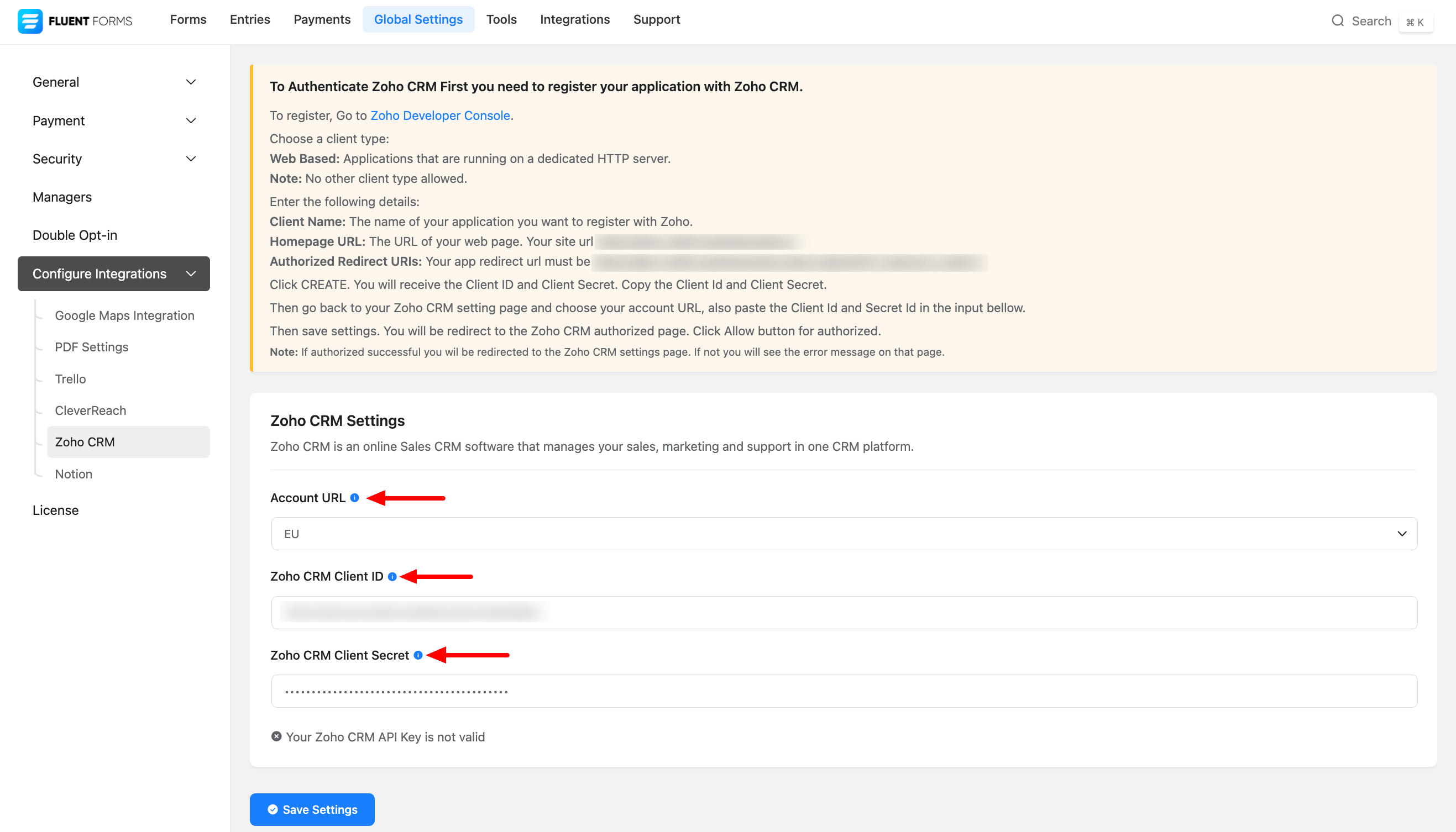Open the Integrations menu tab
This screenshot has height=832, width=1456.
(574, 19)
